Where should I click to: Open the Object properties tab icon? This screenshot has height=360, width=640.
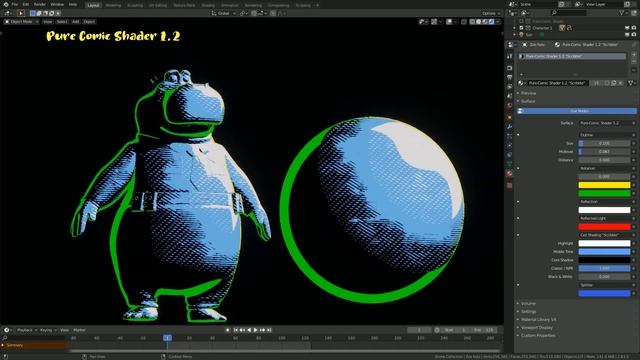click(x=509, y=118)
